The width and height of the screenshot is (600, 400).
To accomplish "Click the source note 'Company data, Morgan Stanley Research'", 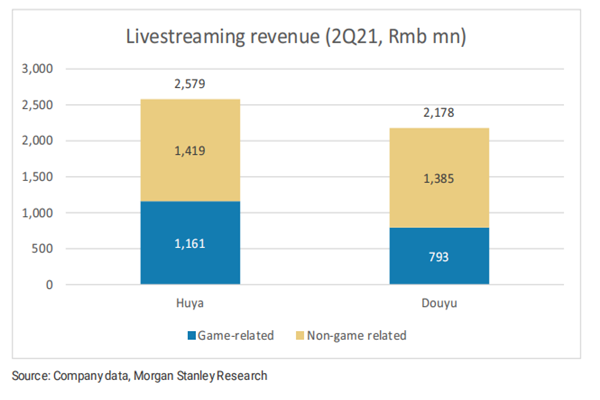I will [160, 376].
